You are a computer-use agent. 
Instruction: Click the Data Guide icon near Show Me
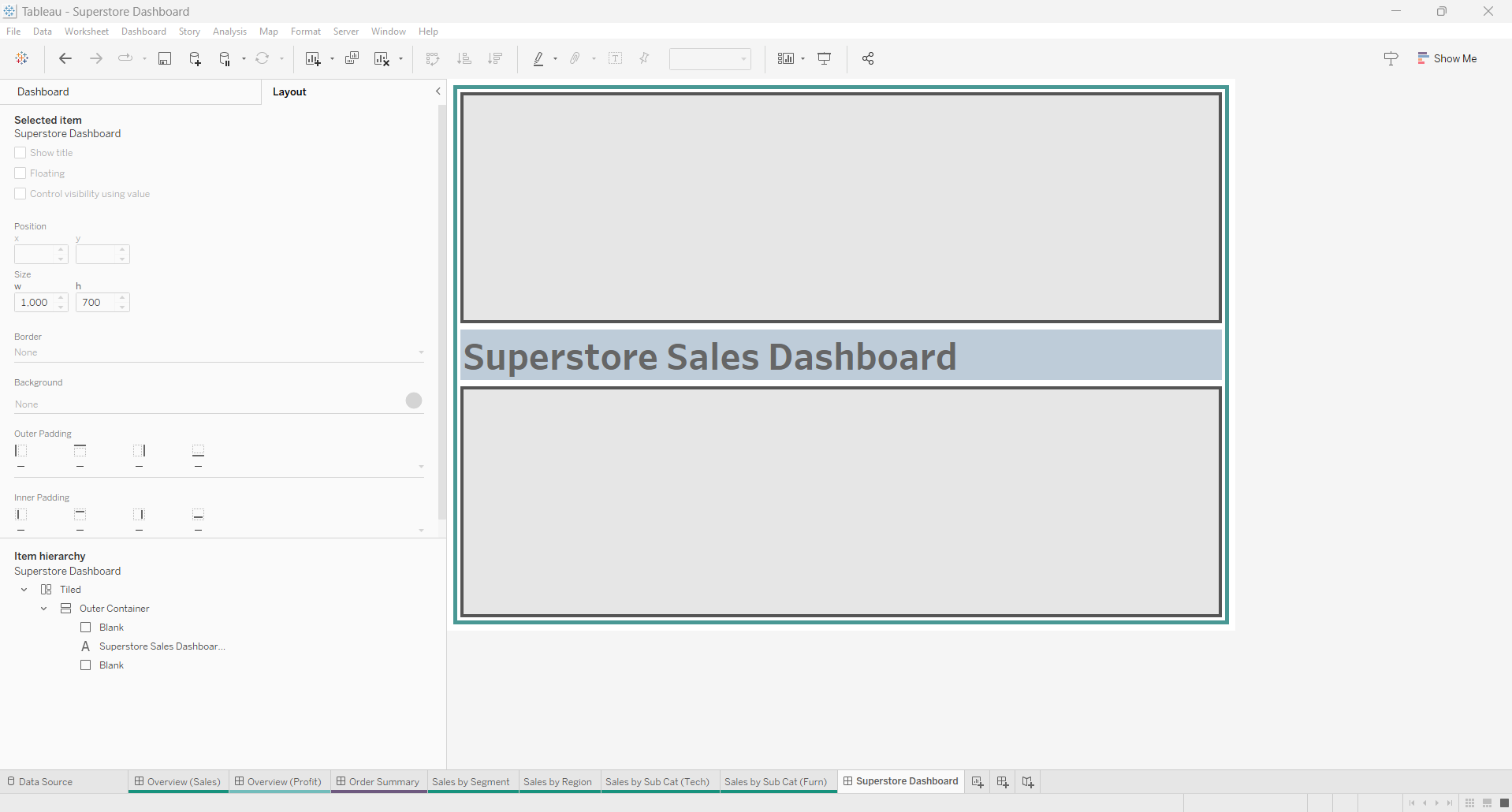coord(1391,58)
